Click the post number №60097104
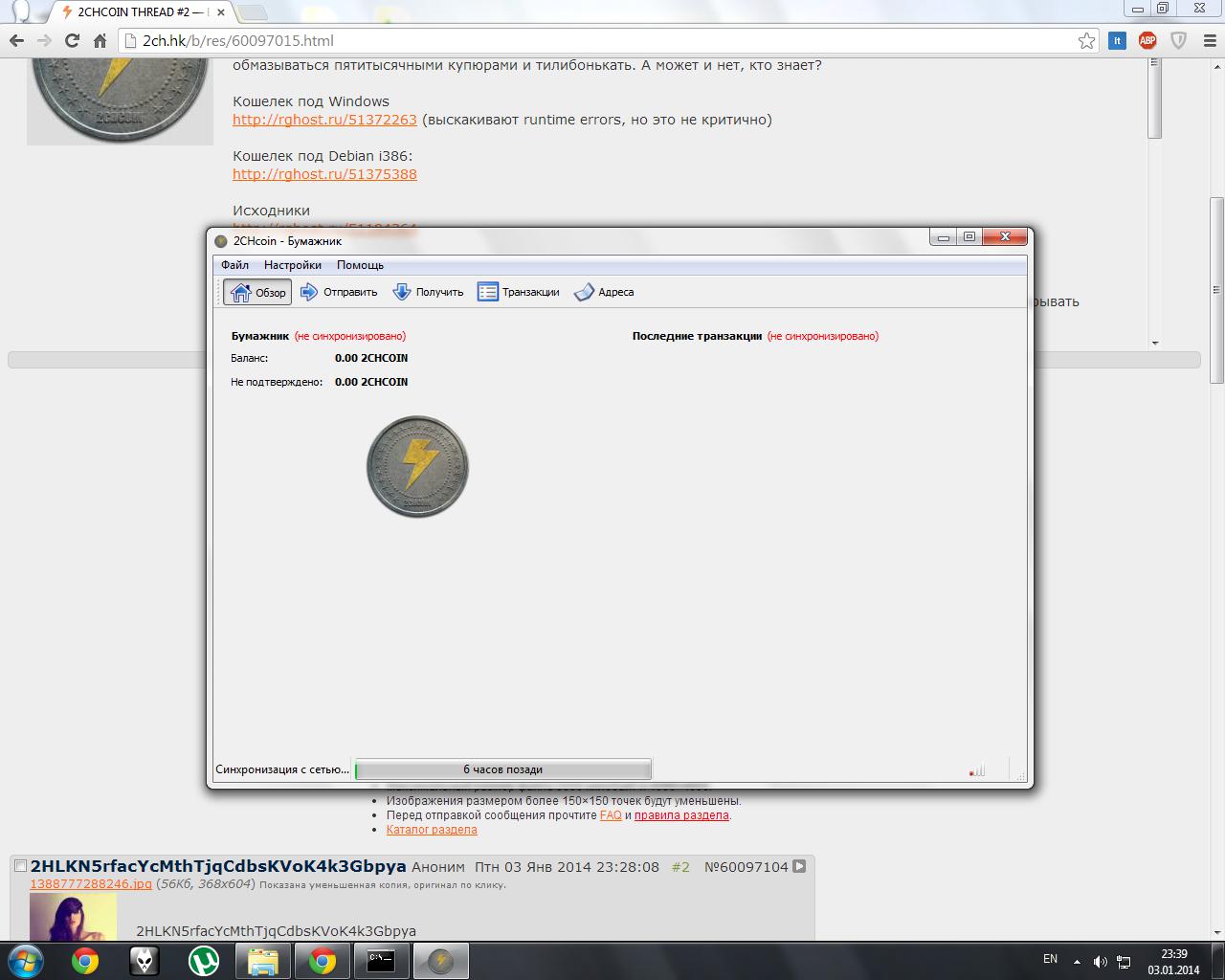Viewport: 1225px width, 980px height. (x=746, y=867)
